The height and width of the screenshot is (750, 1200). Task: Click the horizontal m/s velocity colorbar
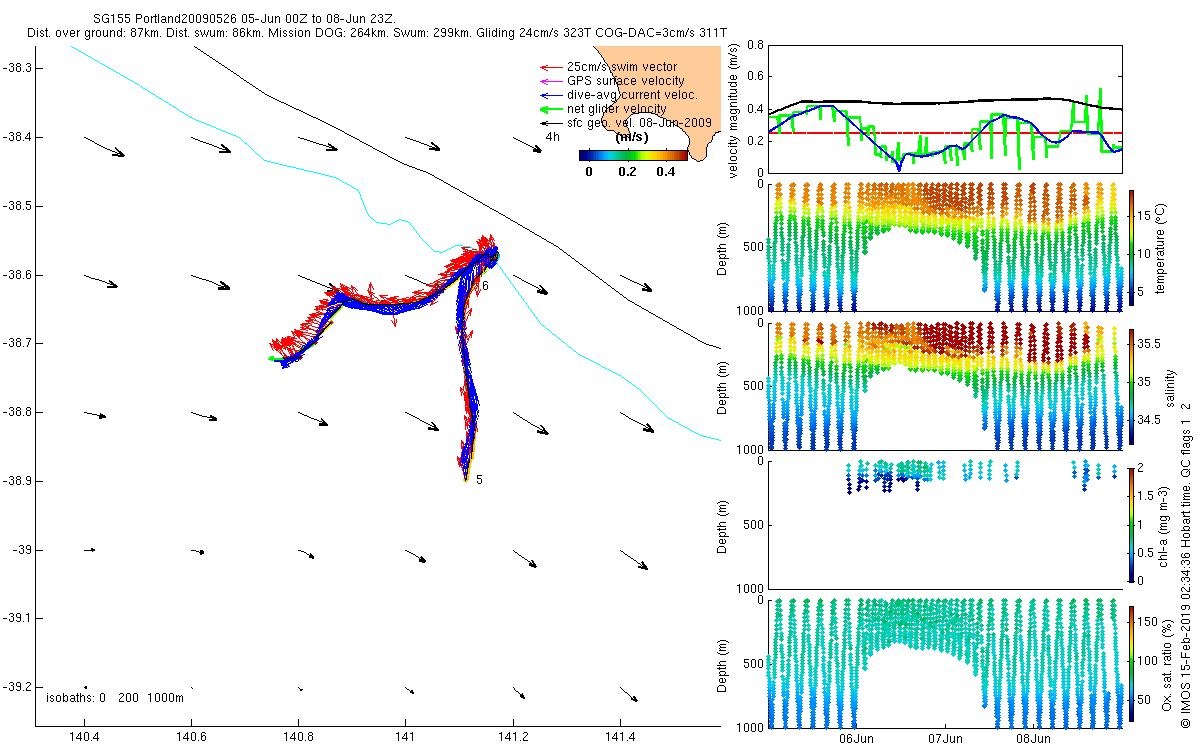click(633, 155)
